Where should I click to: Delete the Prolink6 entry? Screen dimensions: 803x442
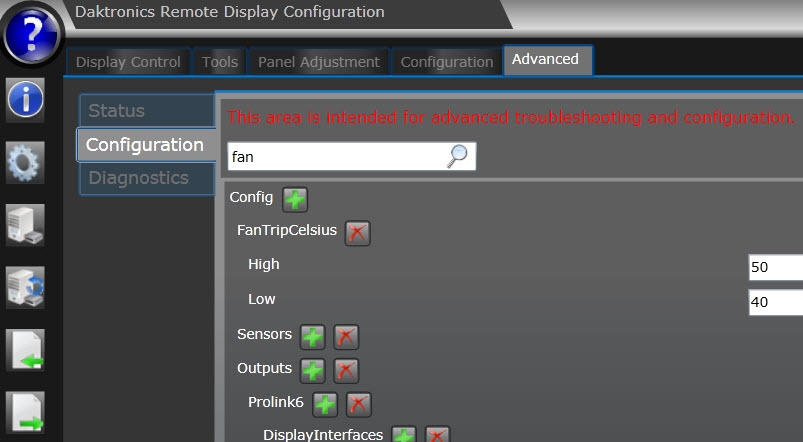pos(358,404)
